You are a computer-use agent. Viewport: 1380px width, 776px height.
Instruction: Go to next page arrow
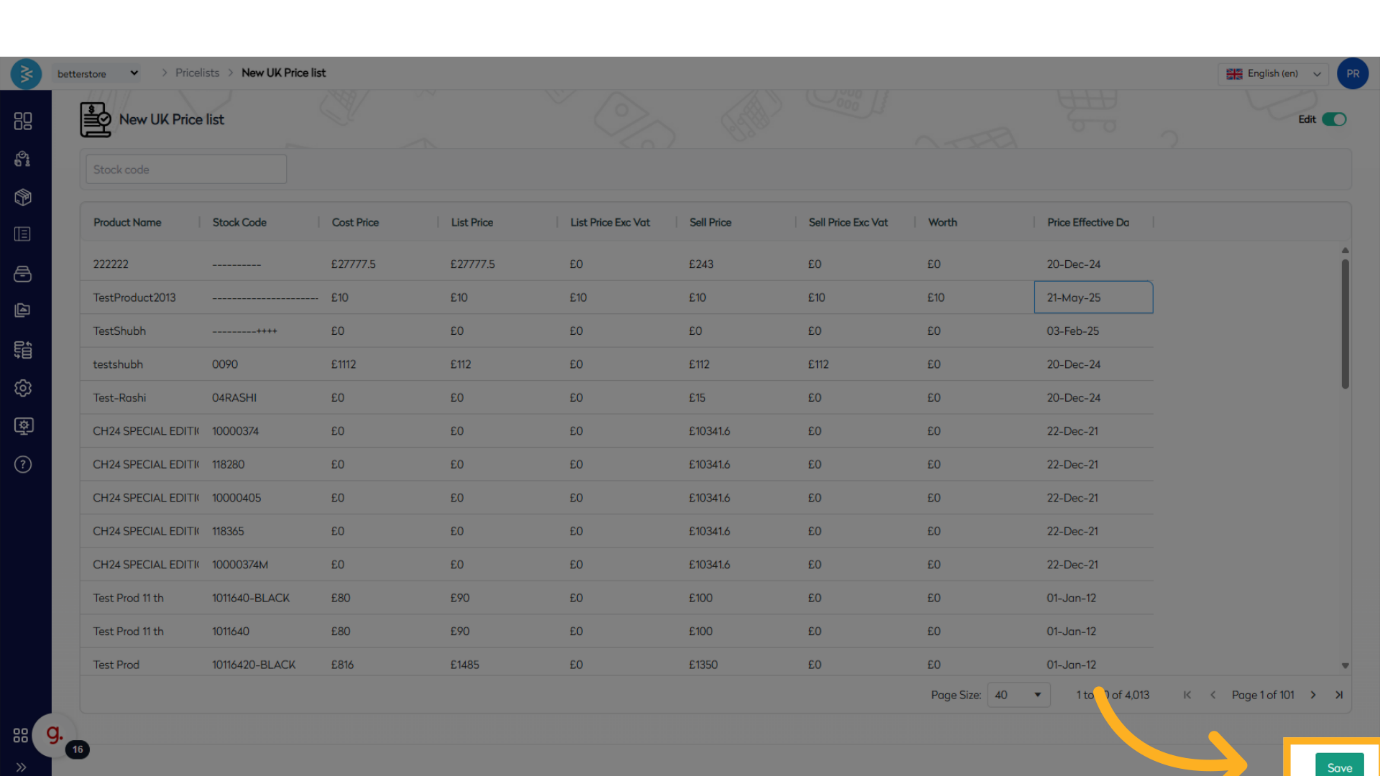click(x=1313, y=695)
